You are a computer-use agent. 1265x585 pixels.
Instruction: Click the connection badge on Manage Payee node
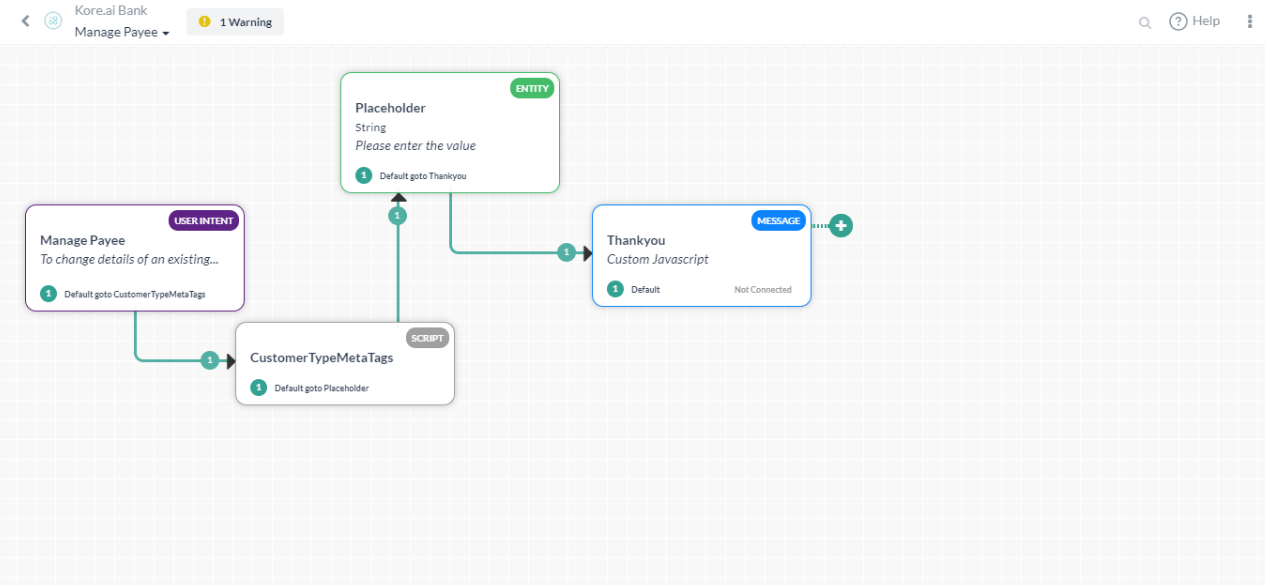click(x=47, y=294)
